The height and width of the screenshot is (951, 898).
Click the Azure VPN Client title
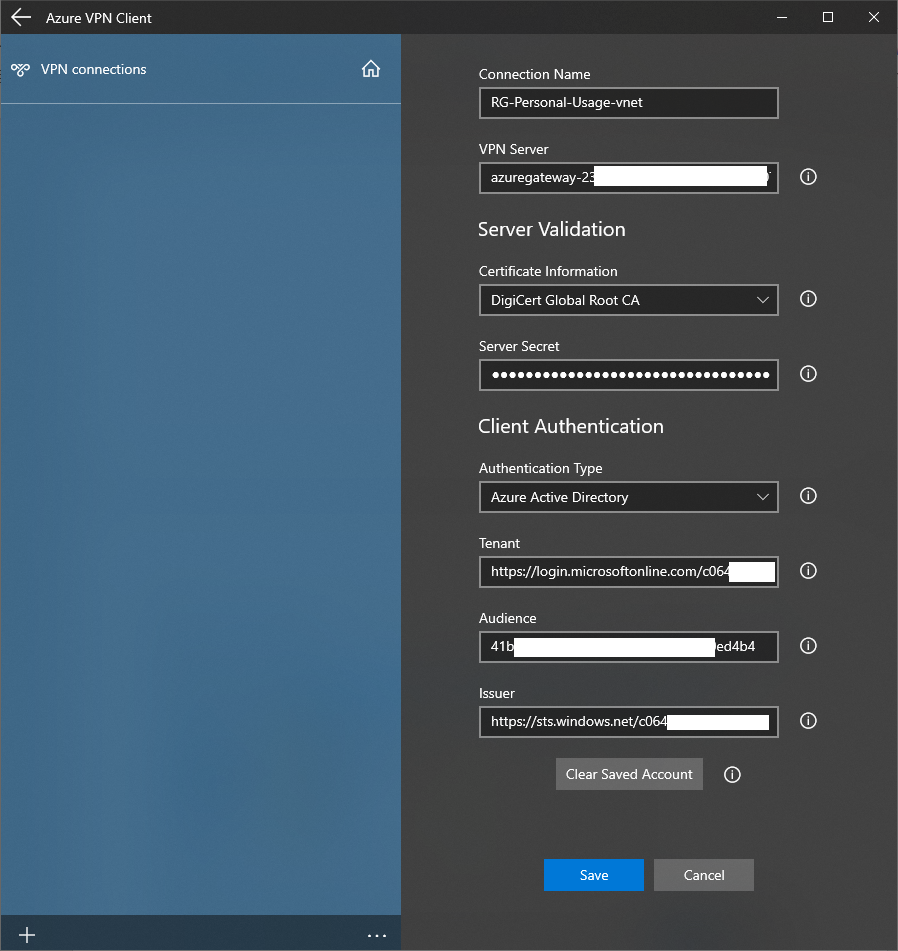[x=99, y=18]
